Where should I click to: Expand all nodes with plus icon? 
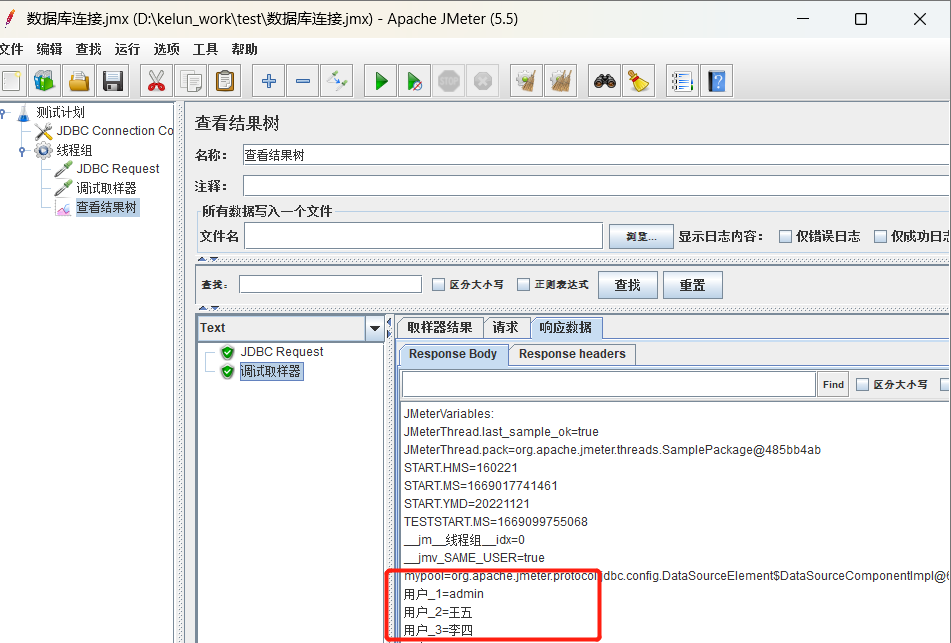[269, 81]
